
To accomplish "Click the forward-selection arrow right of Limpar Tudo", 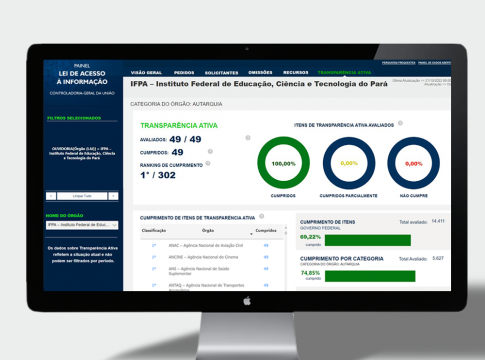I will (x=113, y=196).
